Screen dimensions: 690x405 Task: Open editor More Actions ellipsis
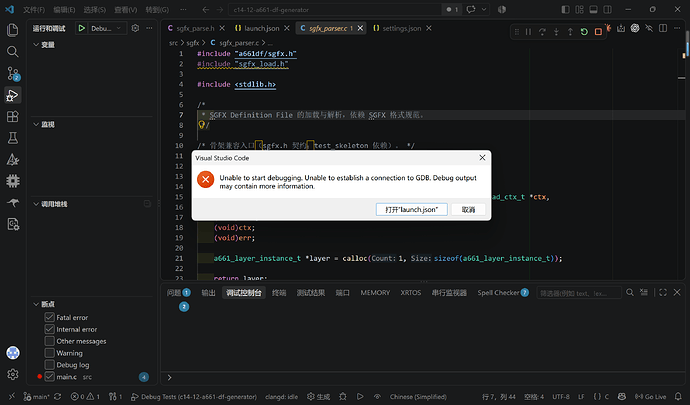677,28
